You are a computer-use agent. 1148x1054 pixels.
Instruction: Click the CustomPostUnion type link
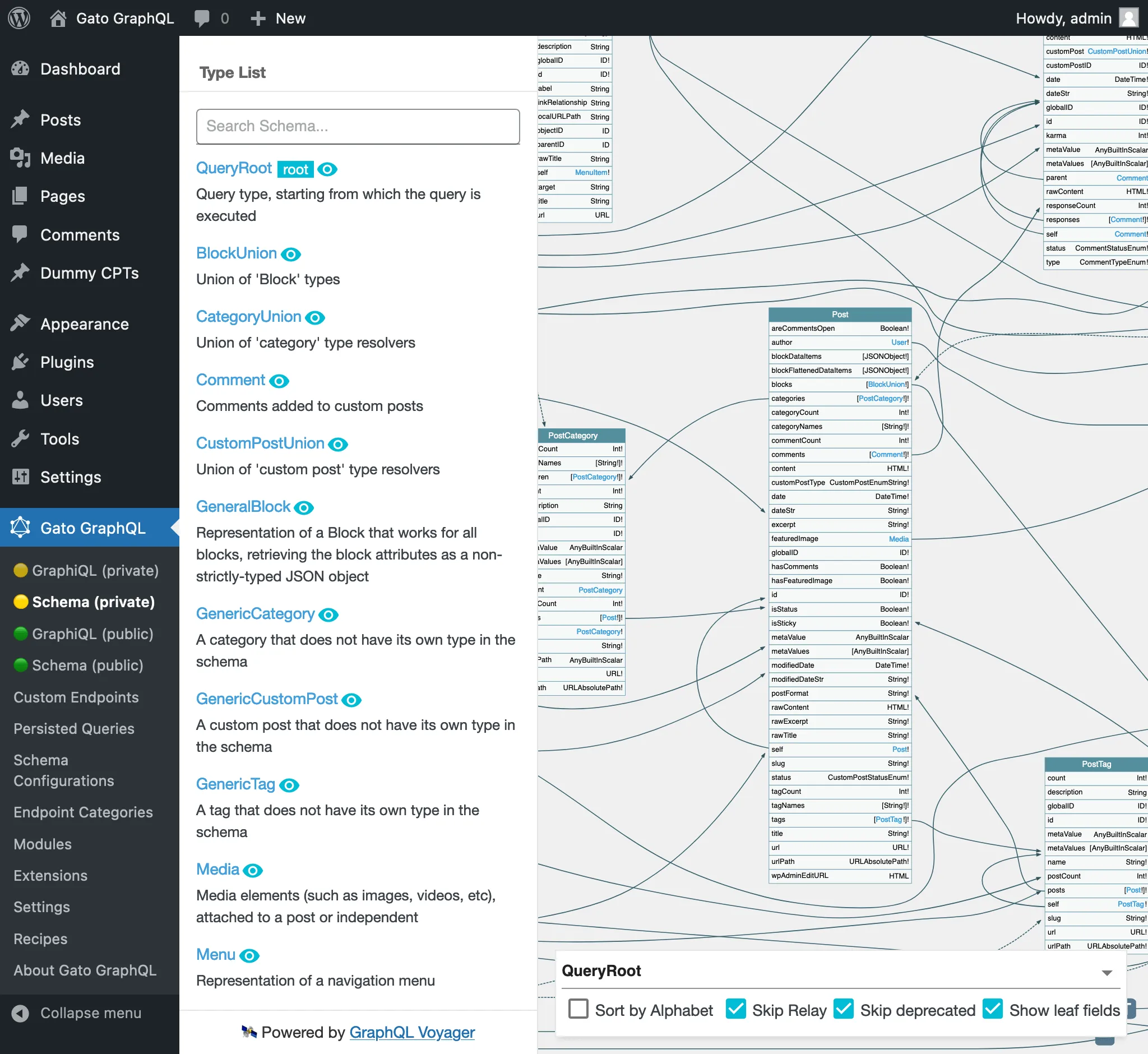pyautogui.click(x=260, y=443)
